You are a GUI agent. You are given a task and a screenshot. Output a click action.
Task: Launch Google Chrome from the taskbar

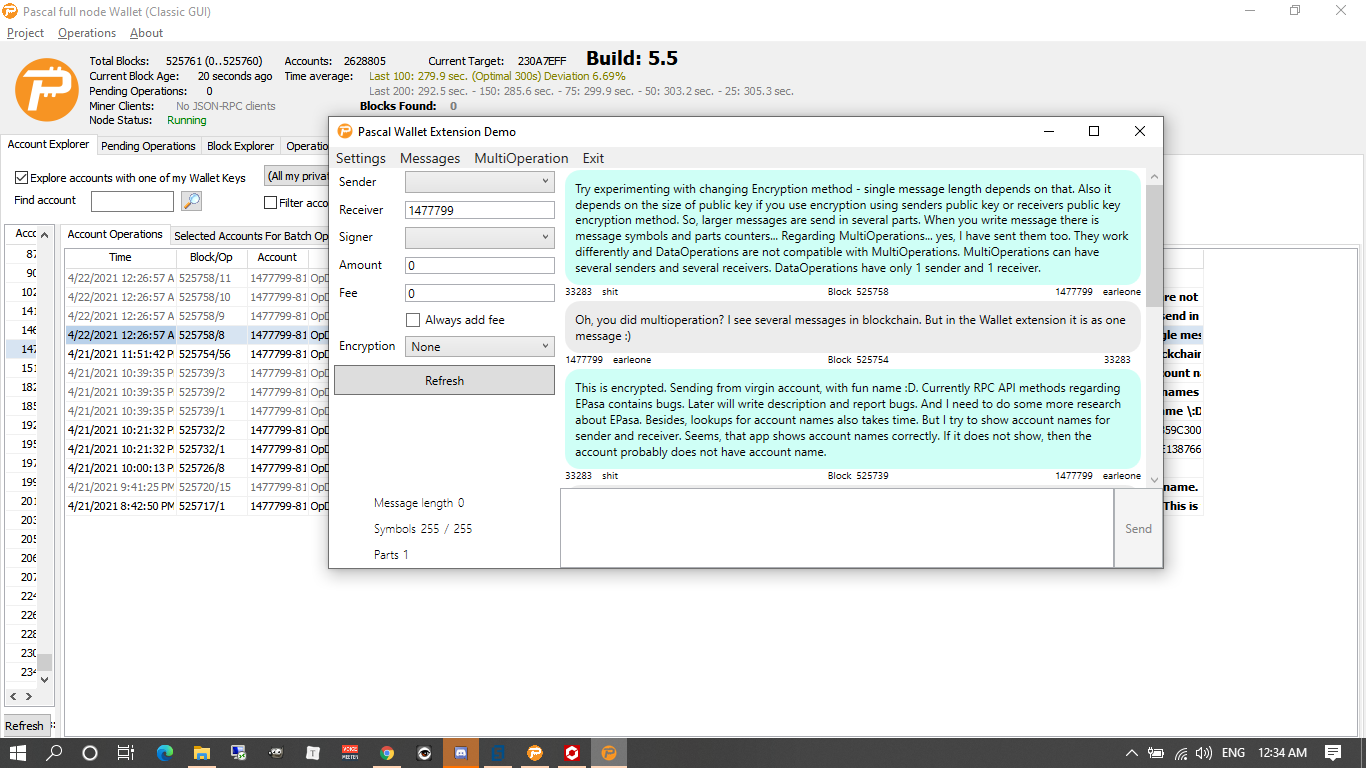pos(387,753)
